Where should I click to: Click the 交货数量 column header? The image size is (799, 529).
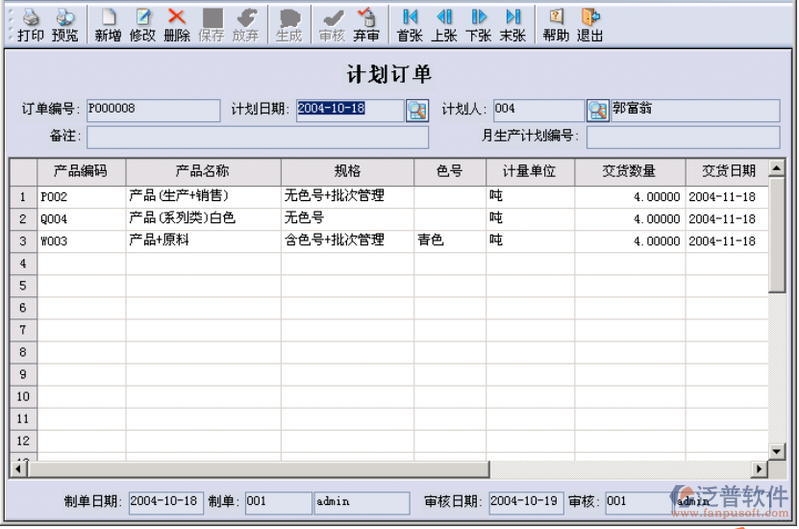tap(629, 172)
